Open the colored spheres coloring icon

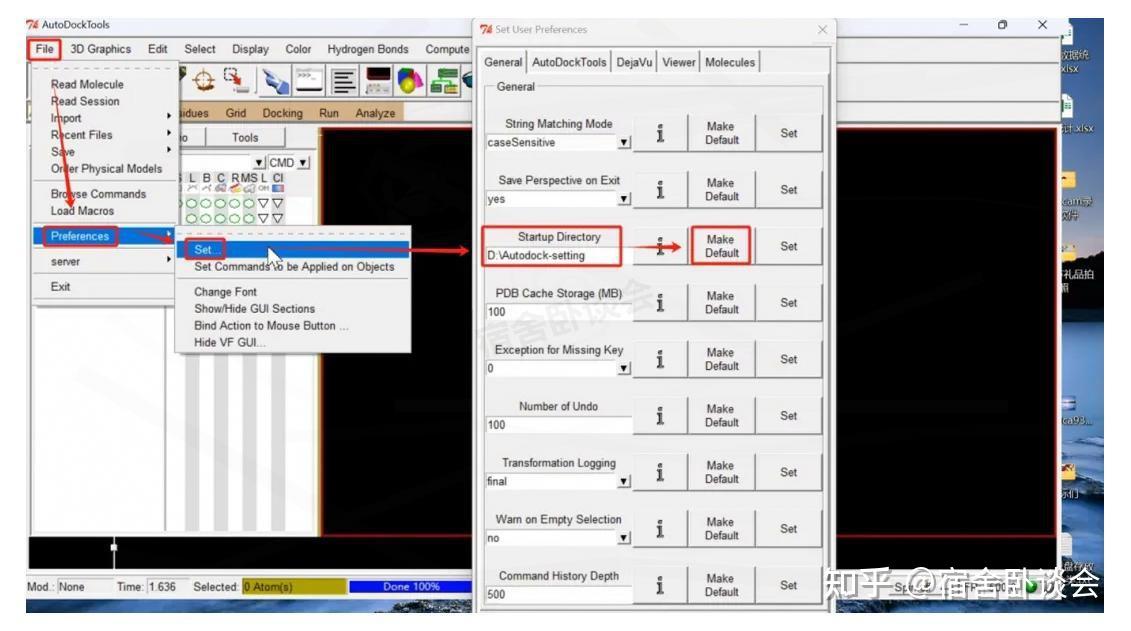click(408, 79)
